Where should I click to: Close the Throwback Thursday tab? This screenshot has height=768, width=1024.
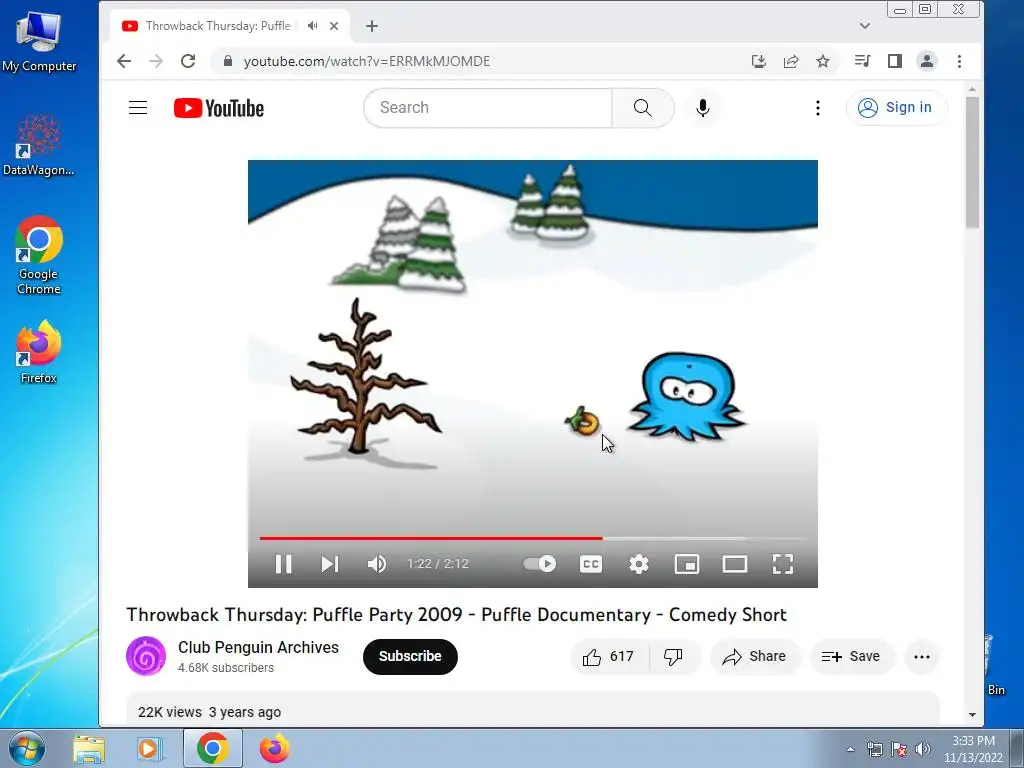(334, 26)
